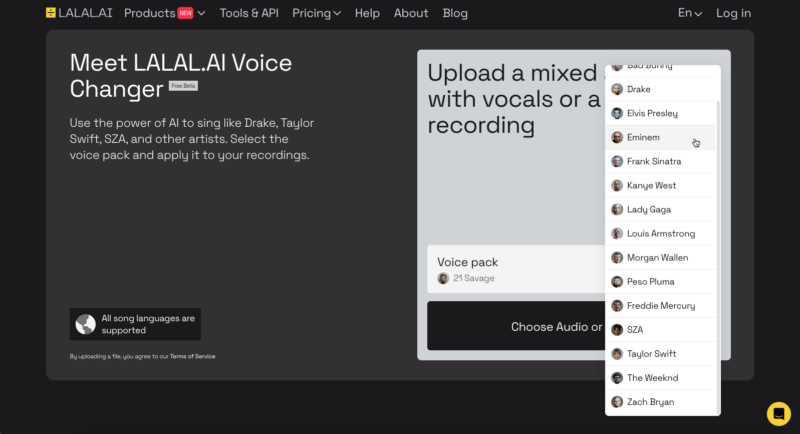This screenshot has width=800, height=434.
Task: Click the Choose Audio button
Action: pyautogui.click(x=516, y=326)
